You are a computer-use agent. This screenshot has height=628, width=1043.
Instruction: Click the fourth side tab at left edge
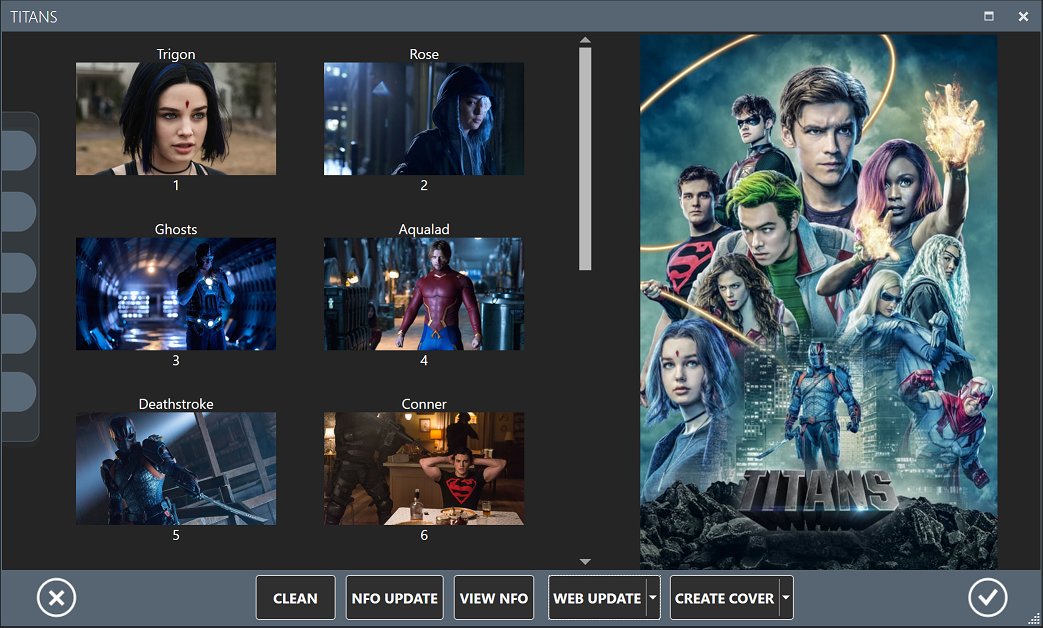(18, 333)
